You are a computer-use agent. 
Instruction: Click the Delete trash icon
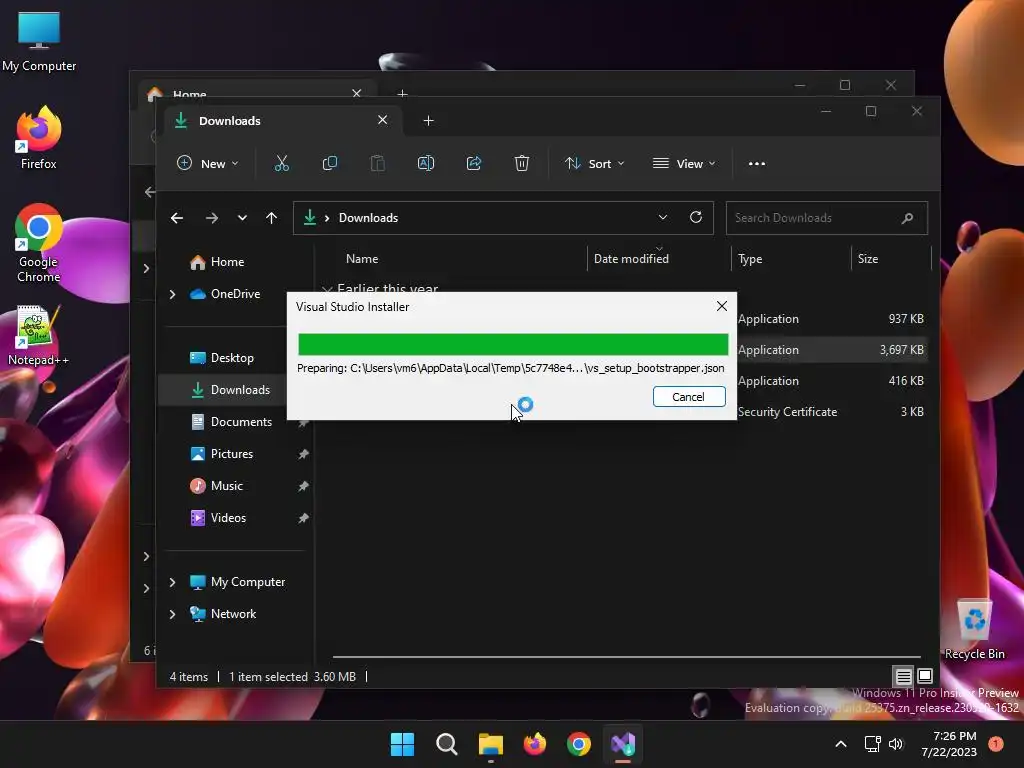522,163
